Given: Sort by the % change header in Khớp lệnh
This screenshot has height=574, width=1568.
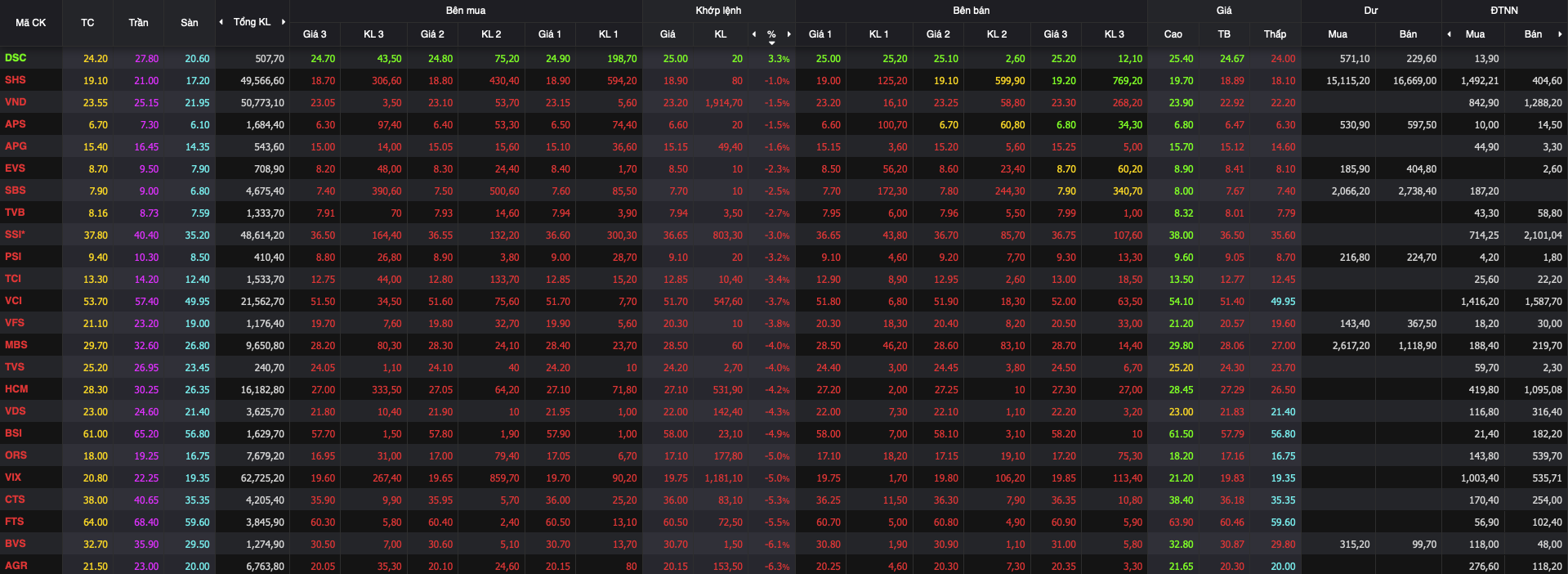Looking at the screenshot, I should (x=771, y=34).
